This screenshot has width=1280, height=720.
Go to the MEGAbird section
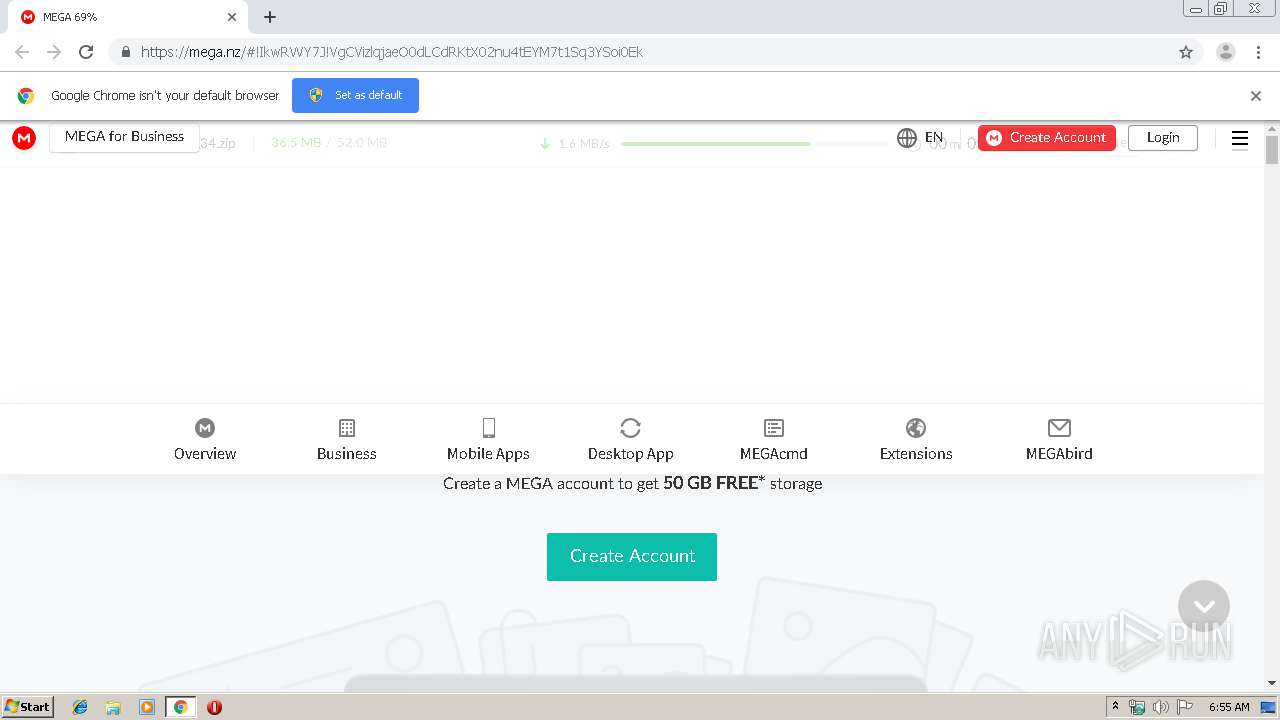click(x=1059, y=440)
